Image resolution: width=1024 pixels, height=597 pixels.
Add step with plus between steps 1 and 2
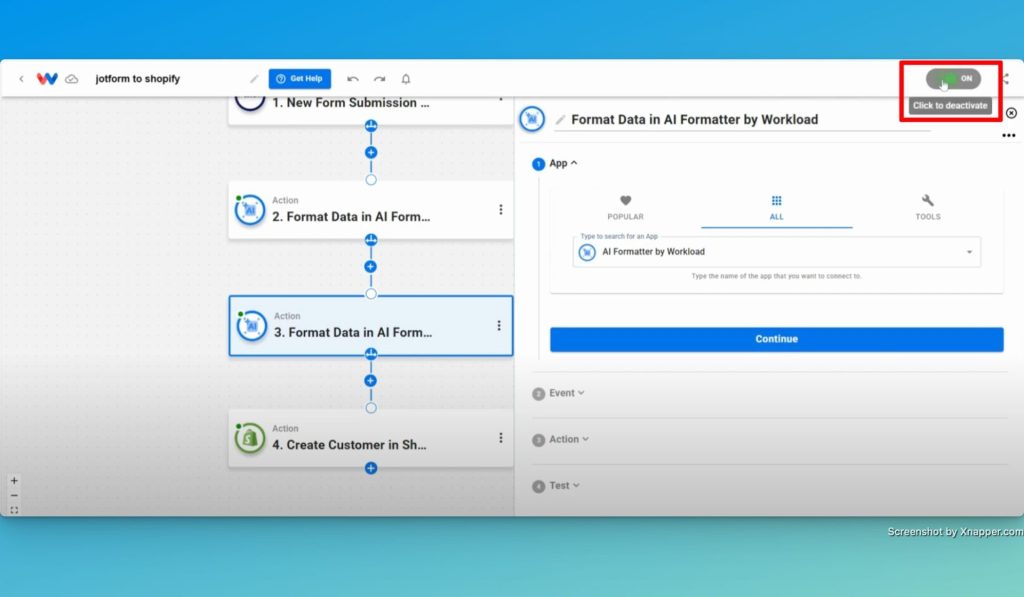371,152
